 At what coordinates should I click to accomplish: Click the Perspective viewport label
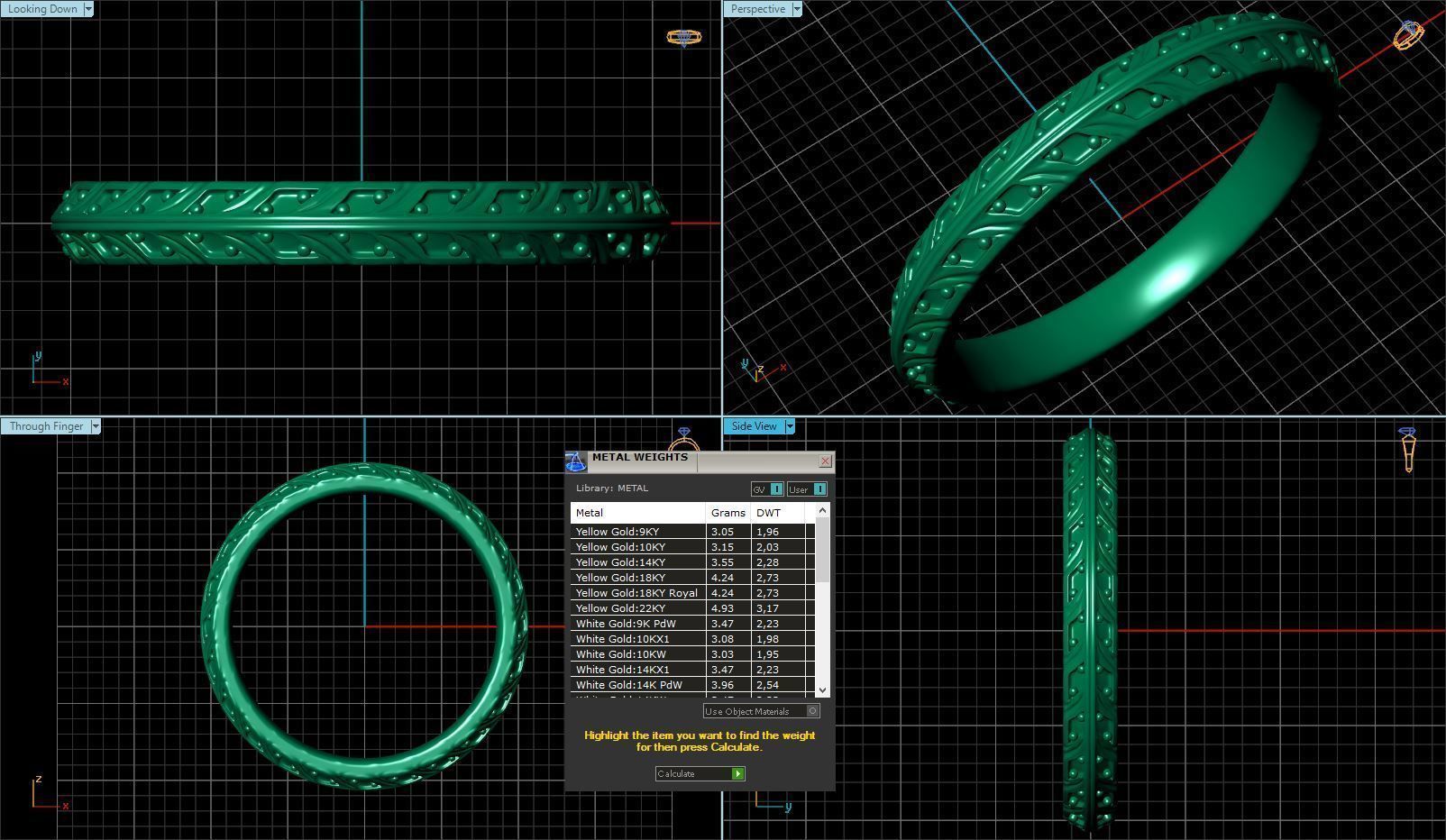coord(756,9)
